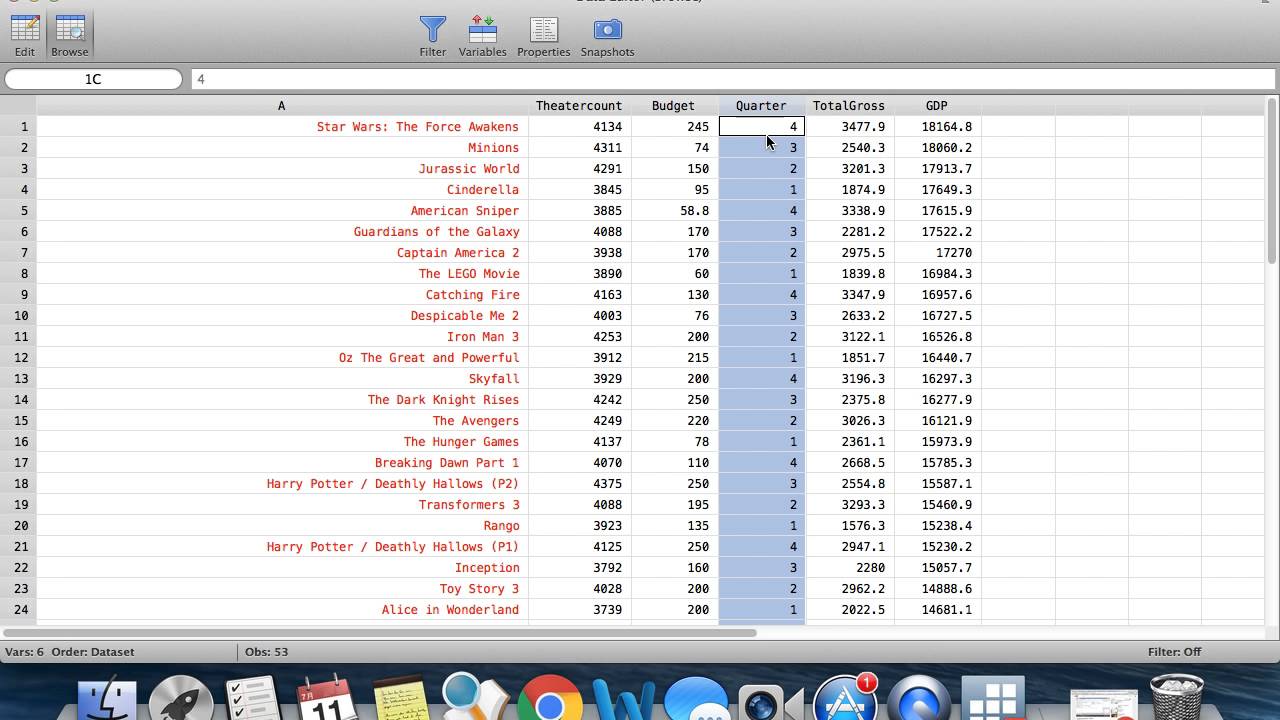Click Guardians of the Galaxy cell
1280x720 pixels.
[x=282, y=231]
